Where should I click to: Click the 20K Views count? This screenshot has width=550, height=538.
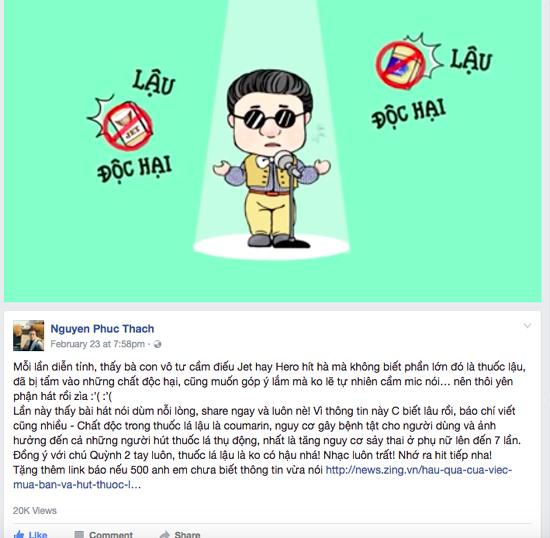click(35, 510)
